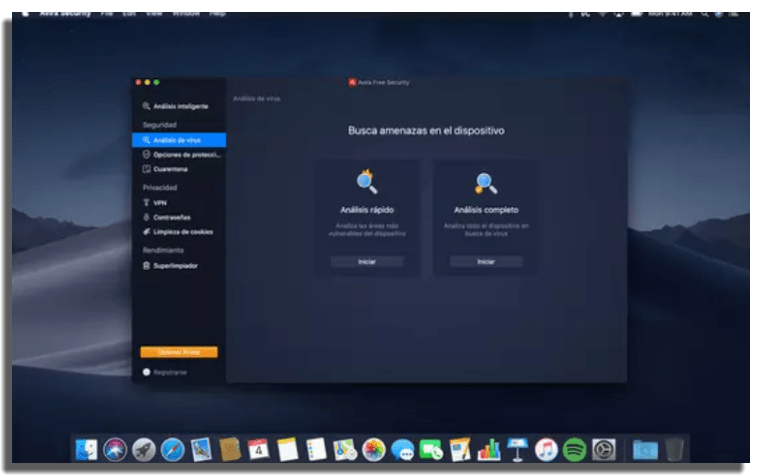This screenshot has width=762, height=475.
Task: Start the Análisis completo scan with Iniciar
Action: pyautogui.click(x=486, y=262)
